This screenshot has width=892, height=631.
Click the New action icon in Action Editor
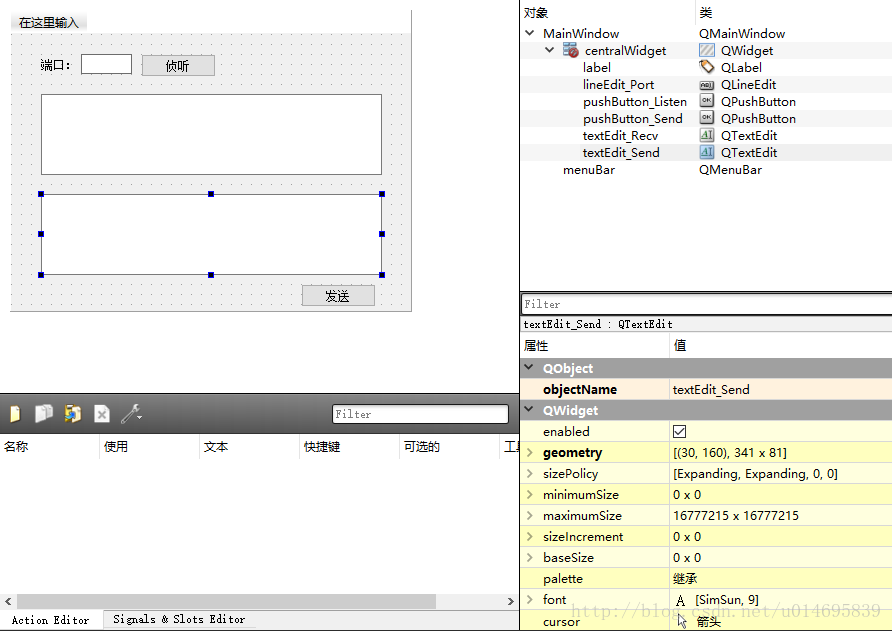point(14,414)
